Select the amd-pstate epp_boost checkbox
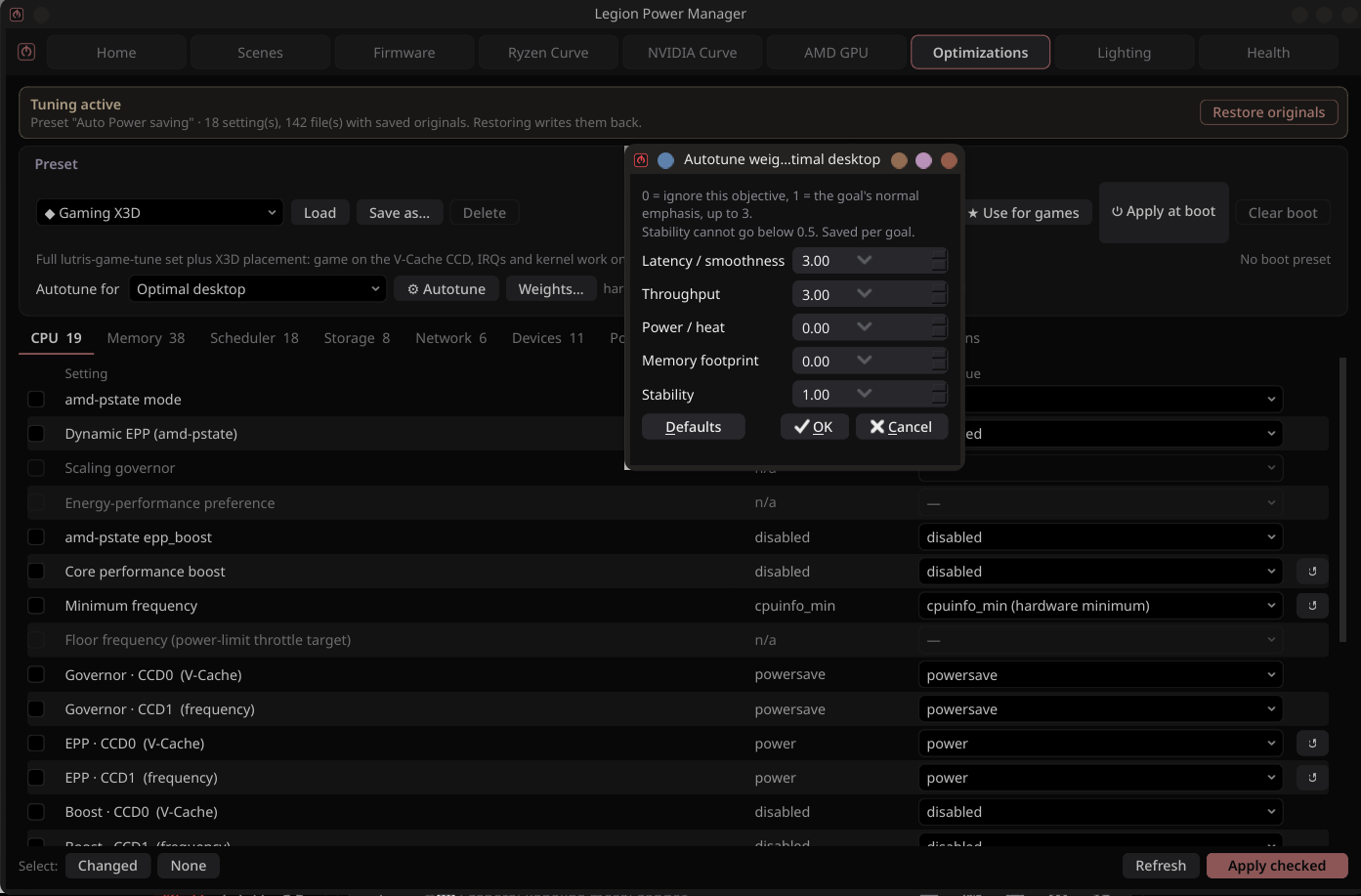The width and height of the screenshot is (1361, 896). coord(36,537)
